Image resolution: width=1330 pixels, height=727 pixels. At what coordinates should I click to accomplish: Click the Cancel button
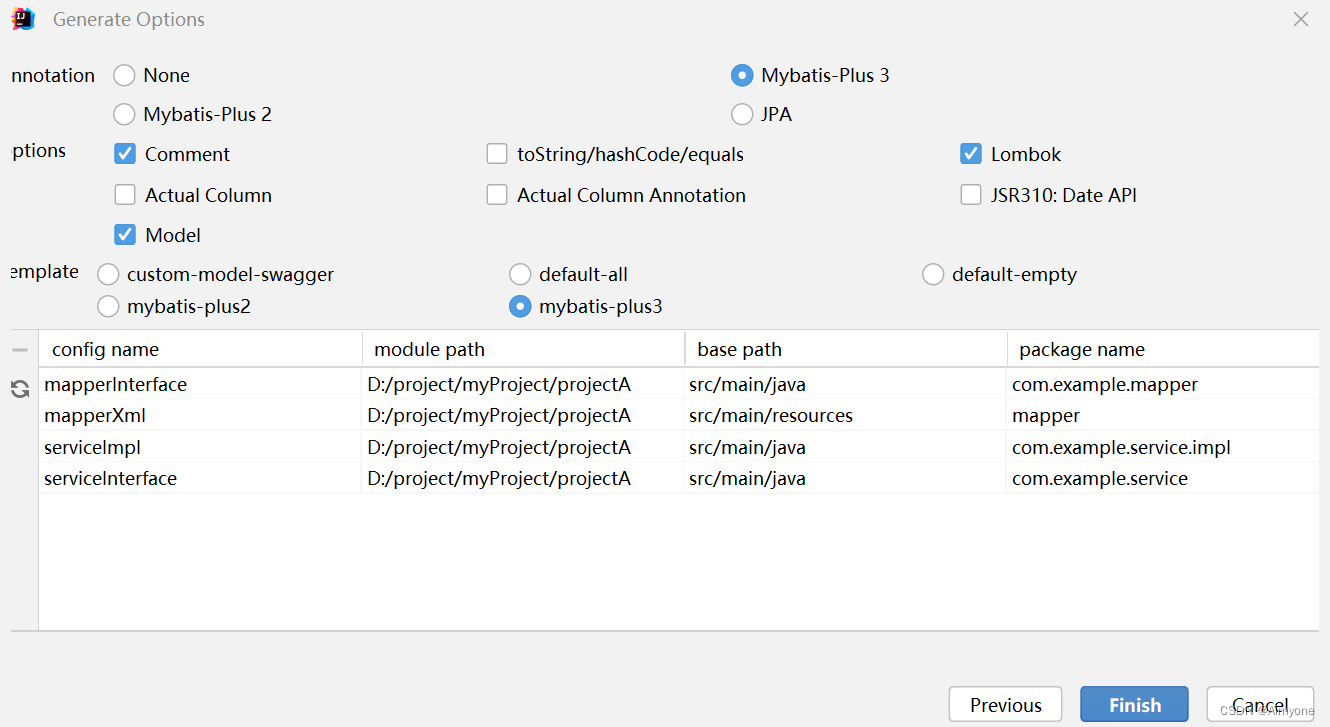point(1260,704)
